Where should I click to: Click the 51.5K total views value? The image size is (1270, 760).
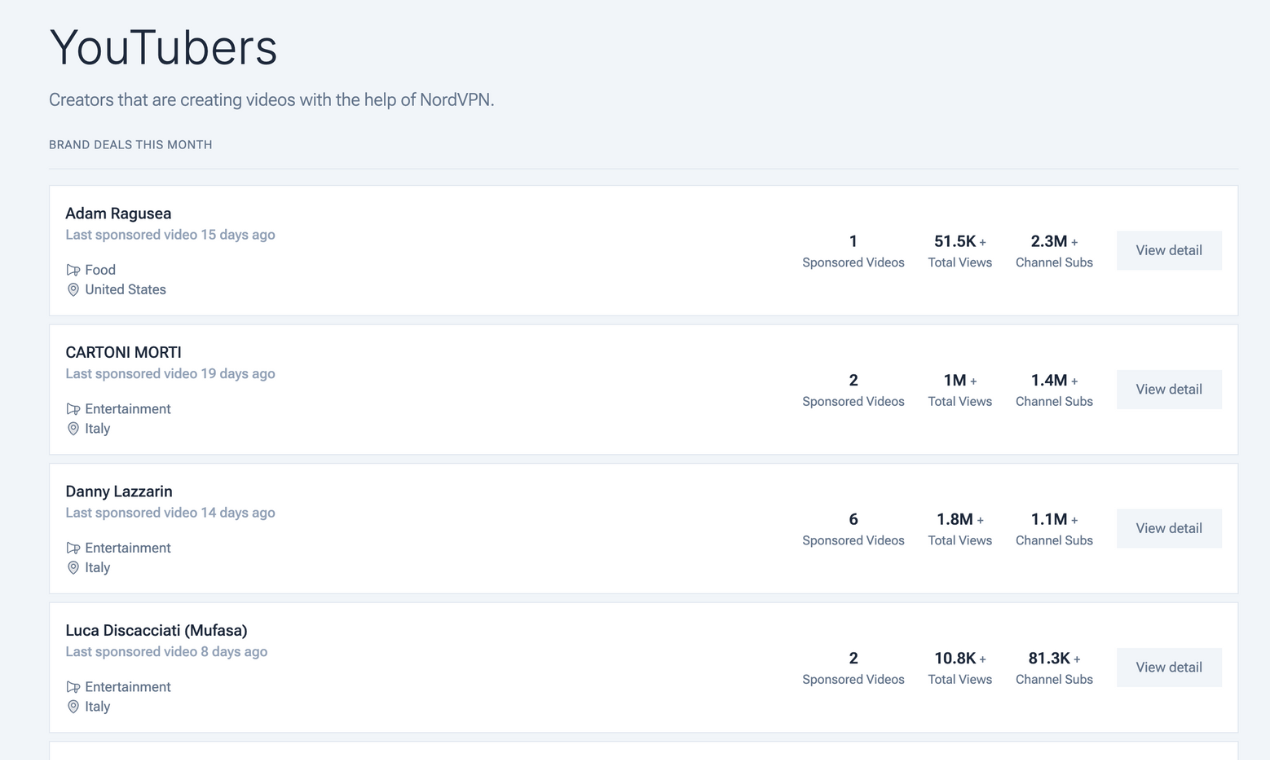tap(955, 241)
